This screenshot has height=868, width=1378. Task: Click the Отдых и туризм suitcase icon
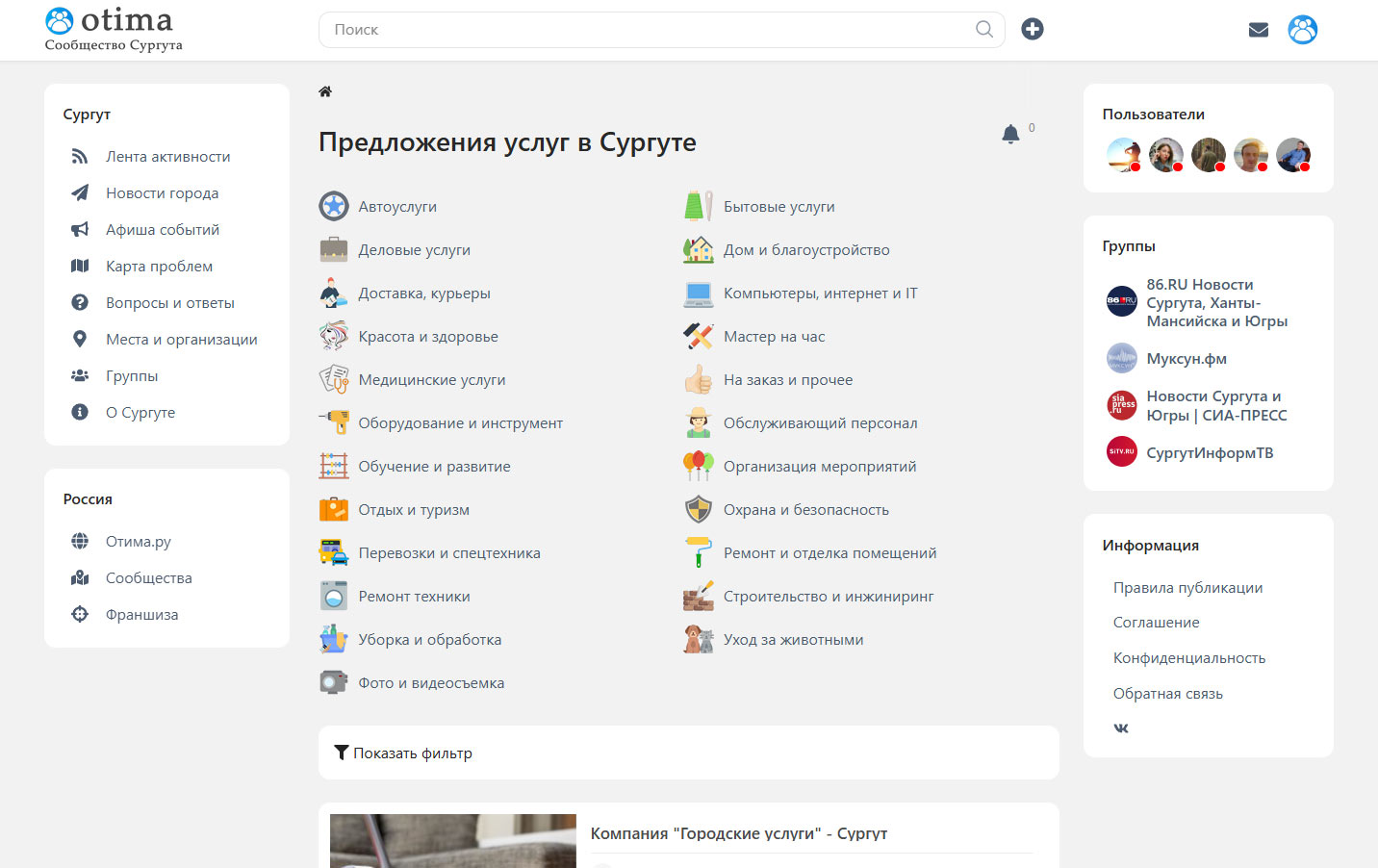pos(334,509)
